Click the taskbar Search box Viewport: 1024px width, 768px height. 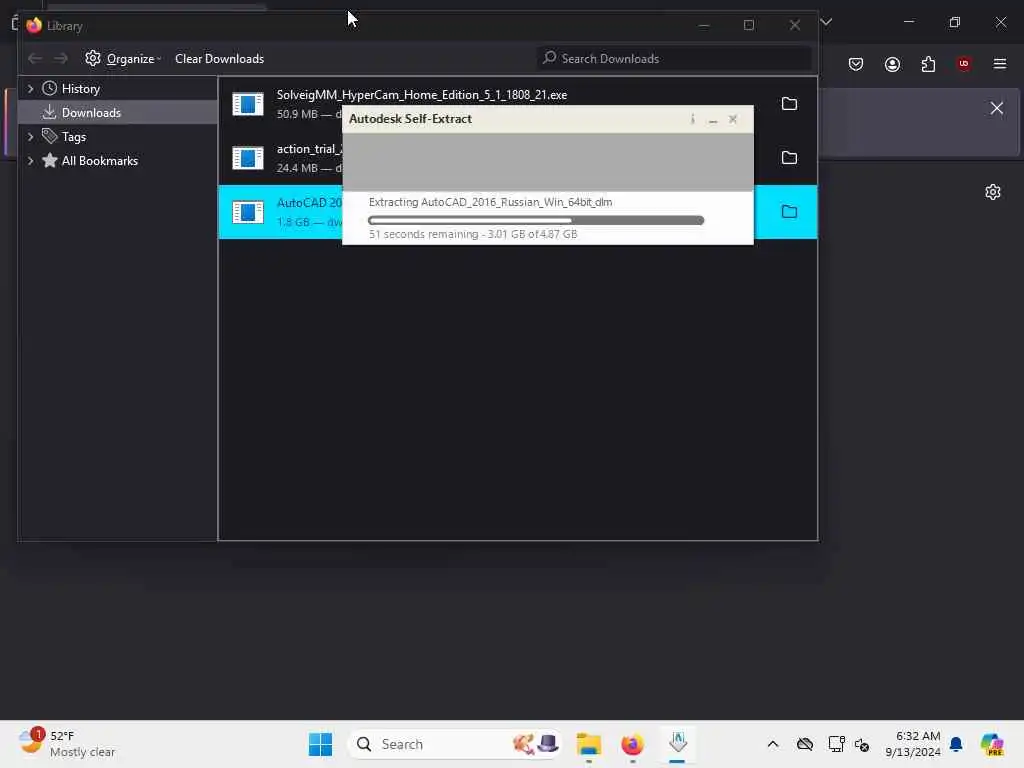[455, 744]
